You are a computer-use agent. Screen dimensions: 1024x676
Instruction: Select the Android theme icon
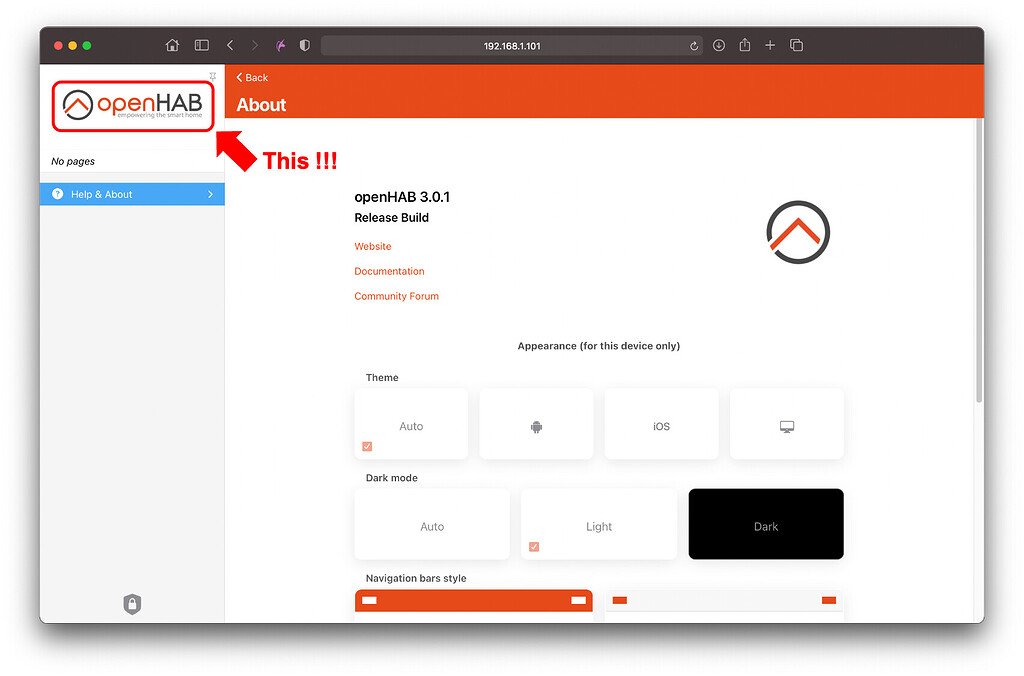(x=536, y=425)
